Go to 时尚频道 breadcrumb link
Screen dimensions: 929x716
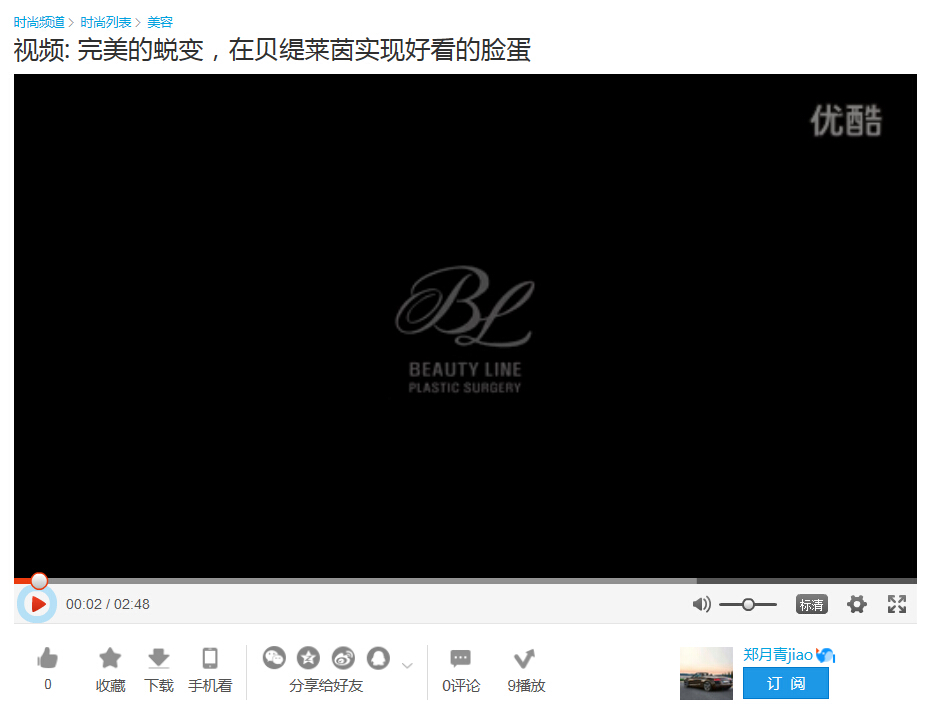pos(39,23)
